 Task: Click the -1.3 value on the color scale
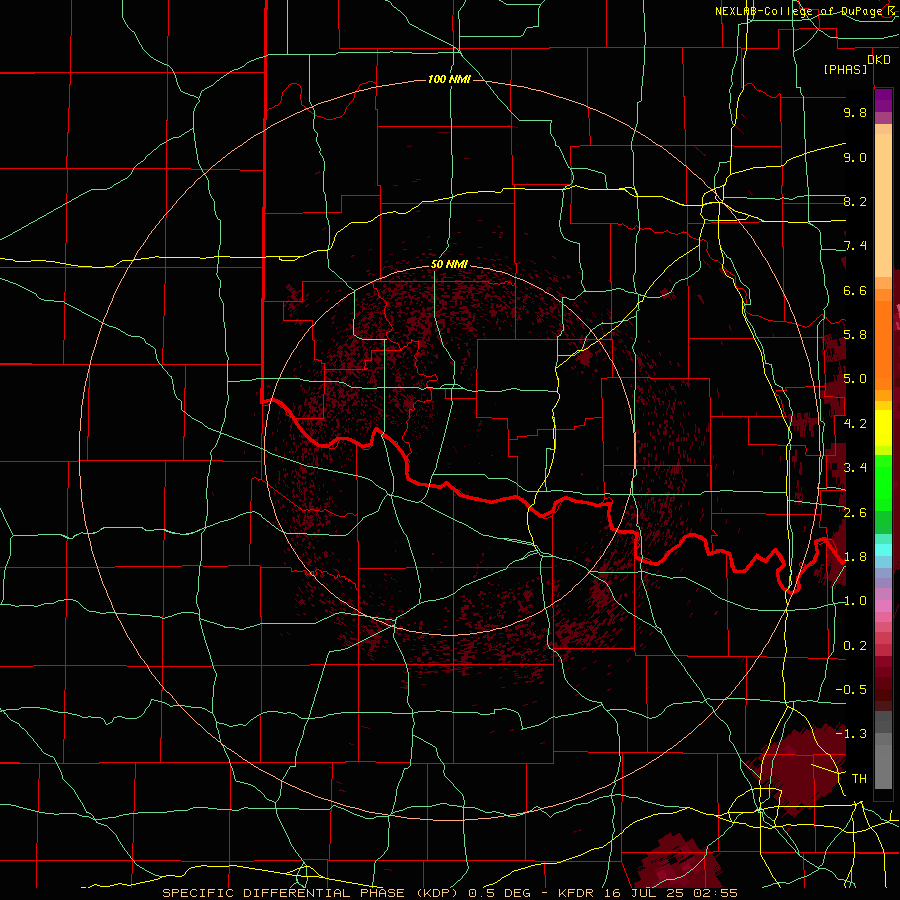(x=851, y=734)
